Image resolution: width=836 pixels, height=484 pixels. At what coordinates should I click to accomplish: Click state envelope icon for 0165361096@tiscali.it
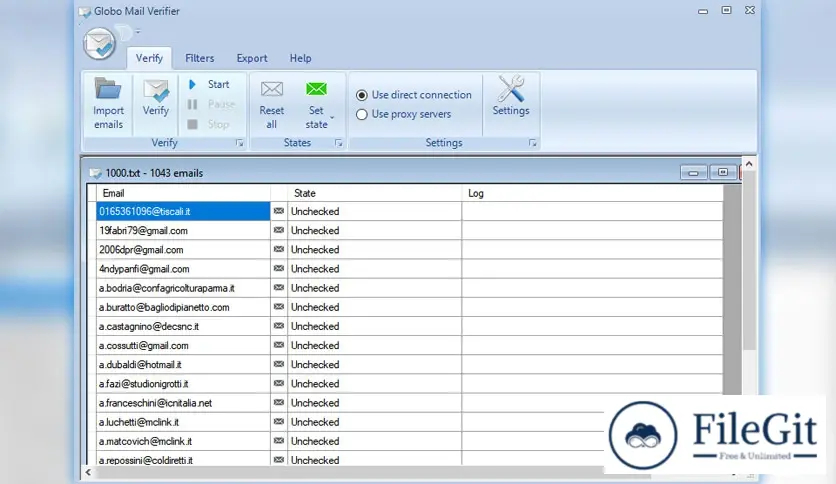(x=279, y=211)
